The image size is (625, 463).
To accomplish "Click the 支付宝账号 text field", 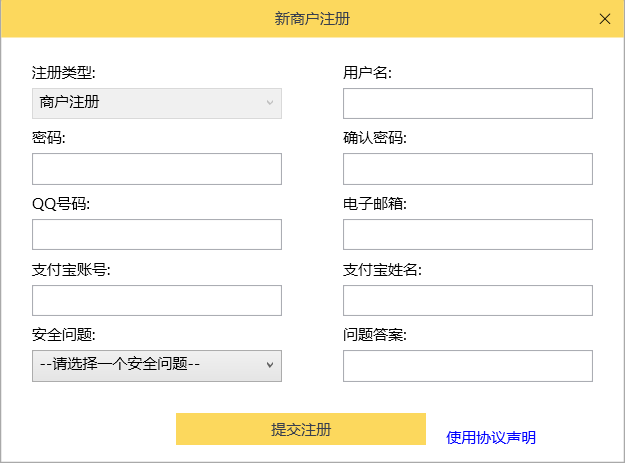I will (157, 300).
